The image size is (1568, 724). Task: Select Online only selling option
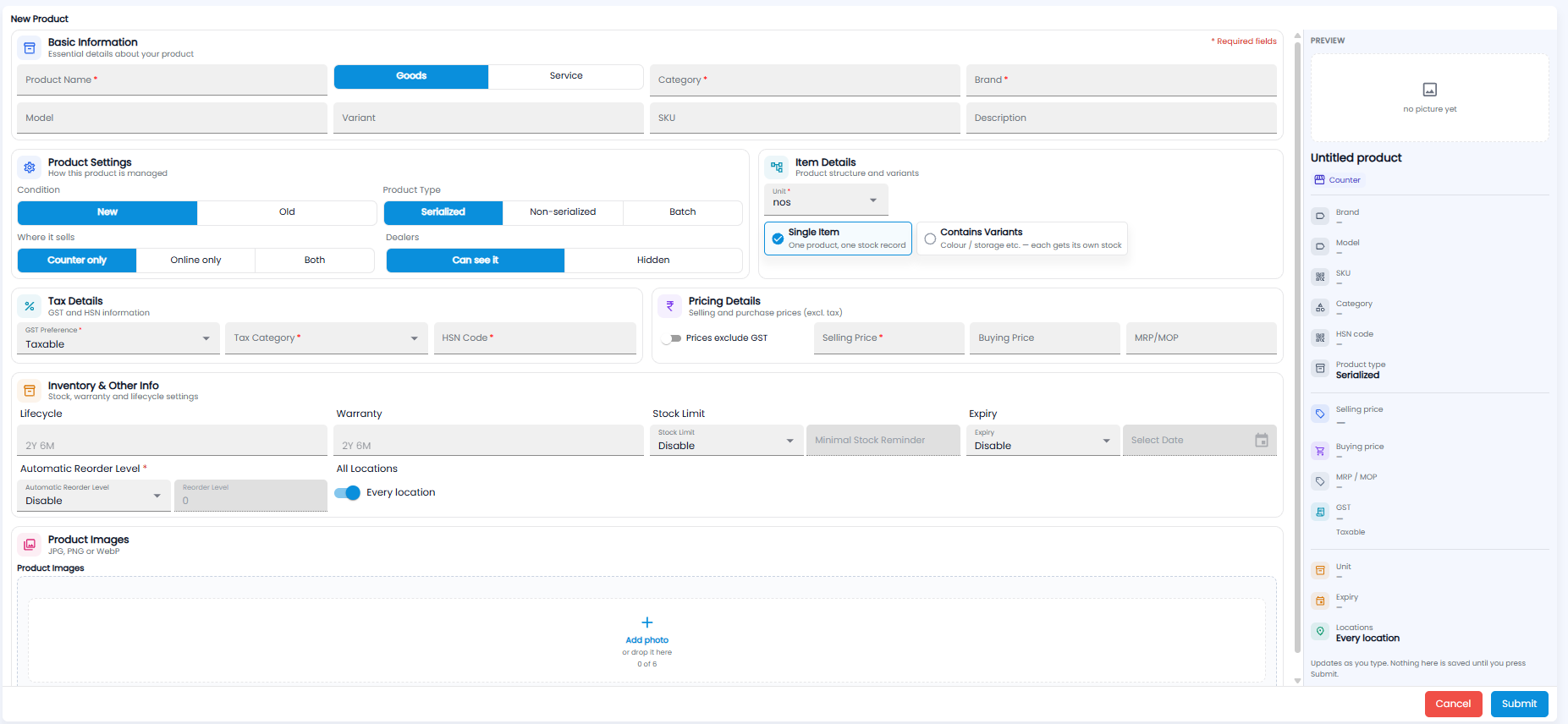pyautogui.click(x=195, y=261)
